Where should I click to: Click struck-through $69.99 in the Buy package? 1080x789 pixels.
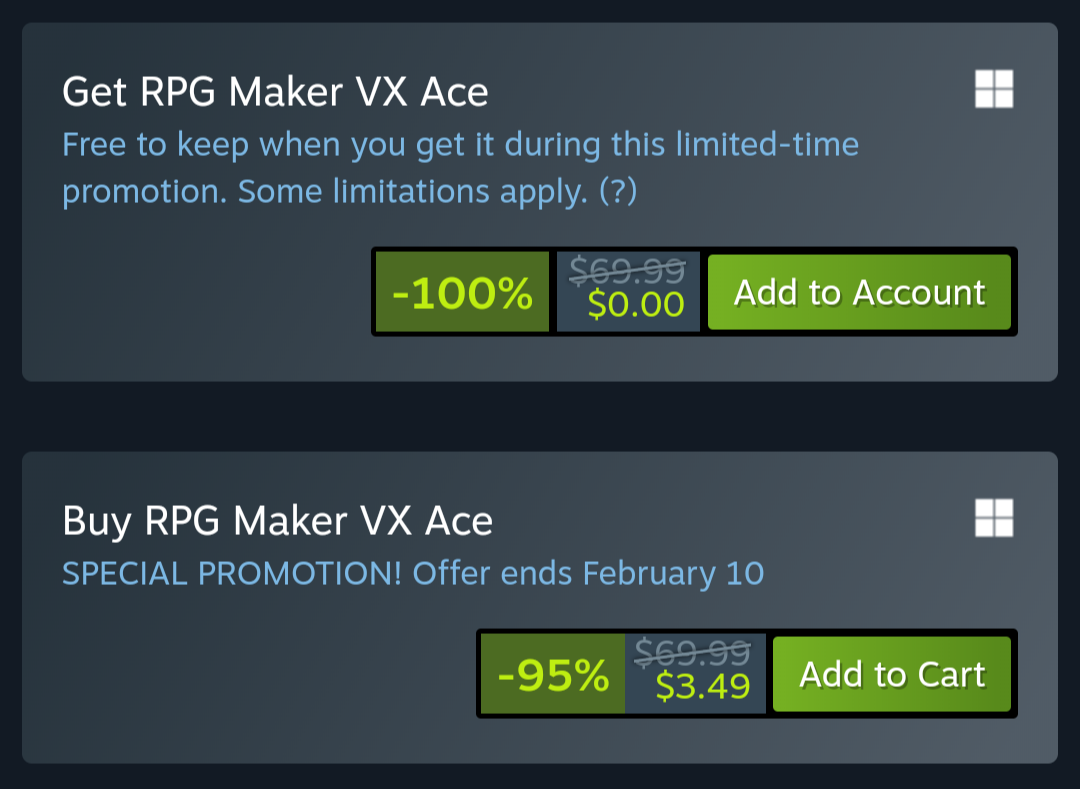pos(692,651)
